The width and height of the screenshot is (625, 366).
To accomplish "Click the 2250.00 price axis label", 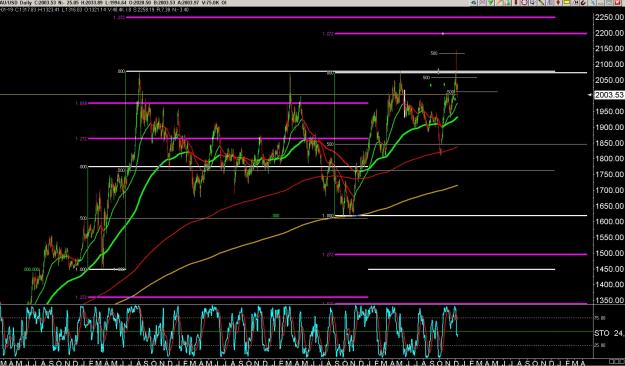I will (x=609, y=17).
